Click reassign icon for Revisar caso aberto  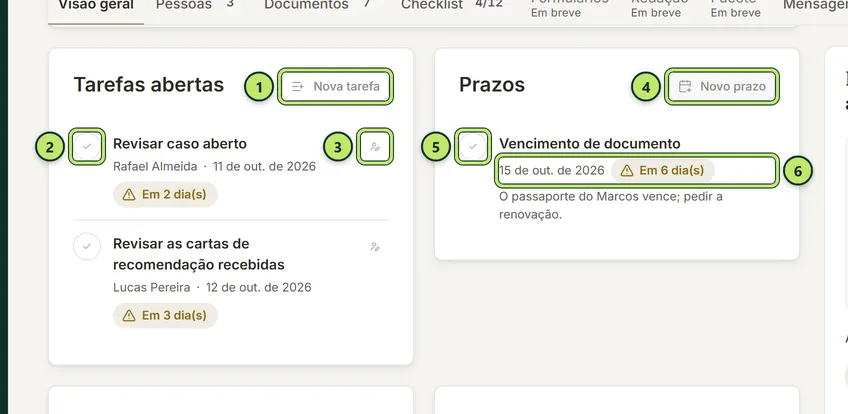(x=375, y=146)
